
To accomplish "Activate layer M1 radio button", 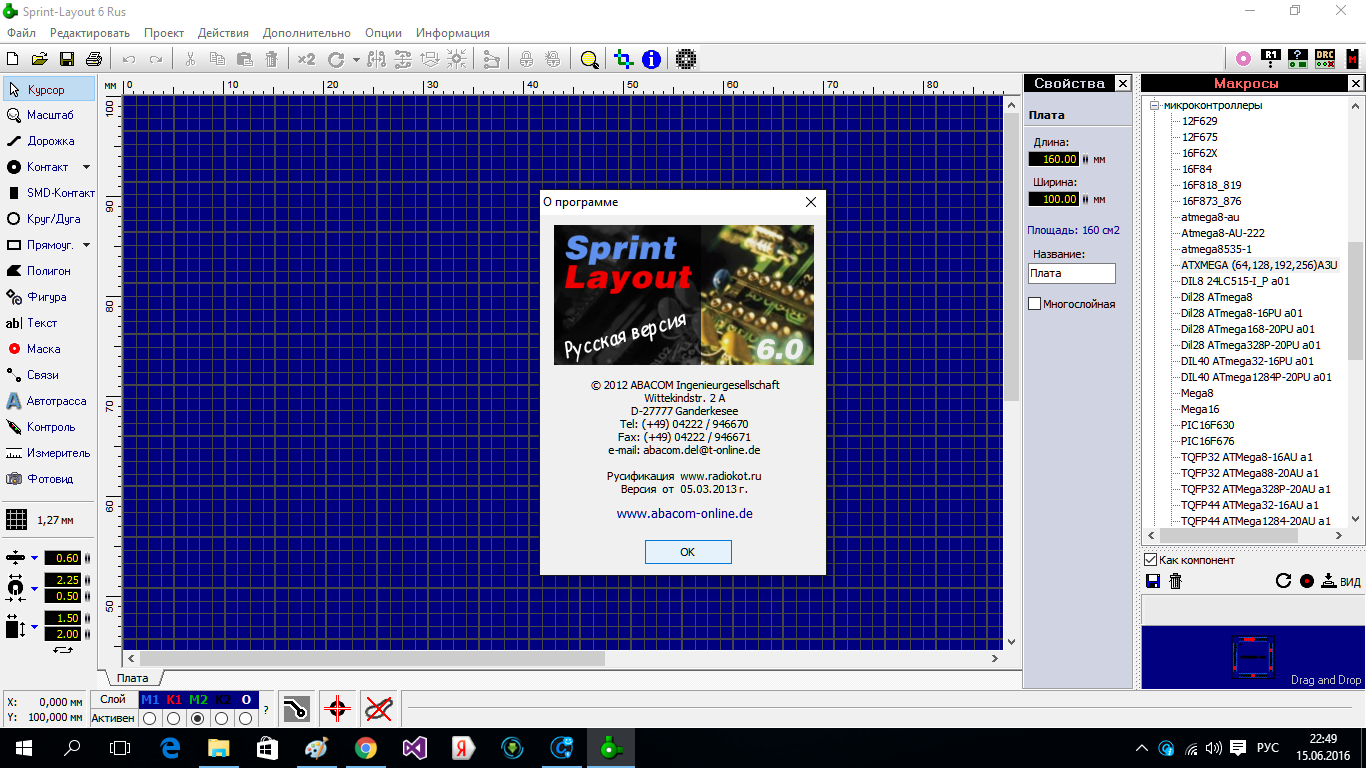I will pyautogui.click(x=150, y=718).
